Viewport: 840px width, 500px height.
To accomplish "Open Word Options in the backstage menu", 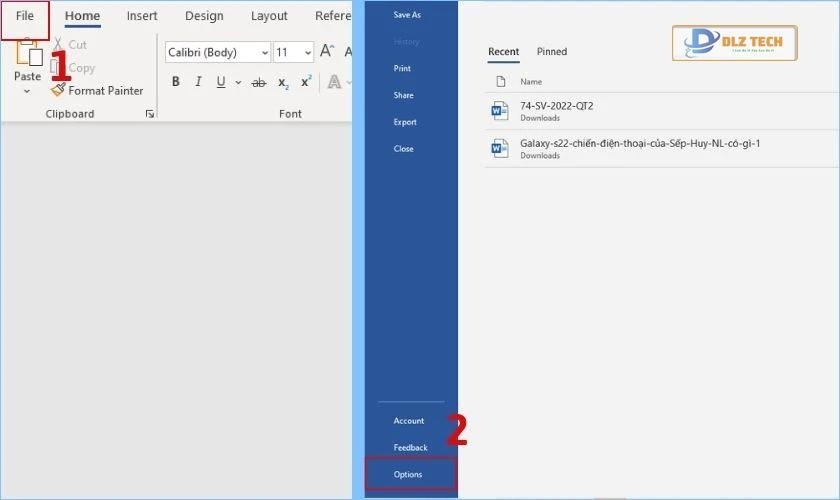I will point(411,474).
